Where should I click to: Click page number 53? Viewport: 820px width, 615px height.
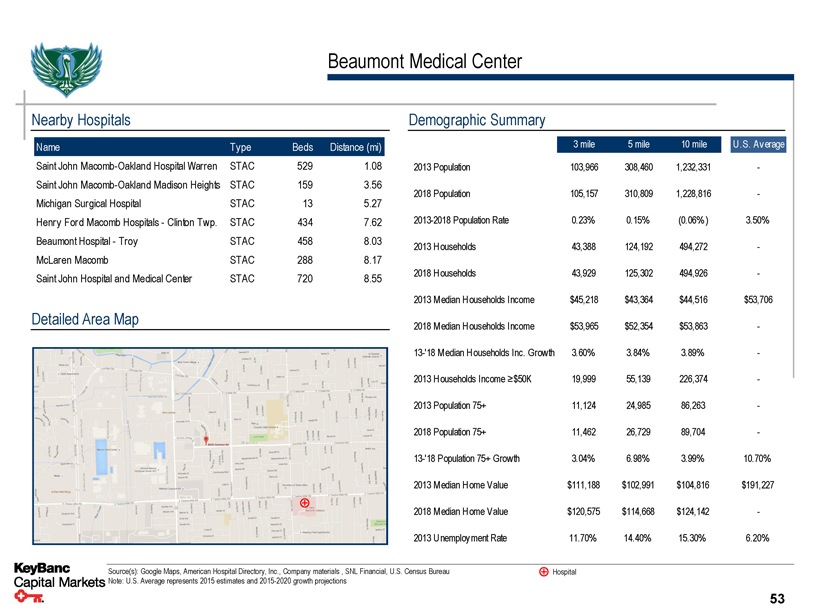coord(777,599)
